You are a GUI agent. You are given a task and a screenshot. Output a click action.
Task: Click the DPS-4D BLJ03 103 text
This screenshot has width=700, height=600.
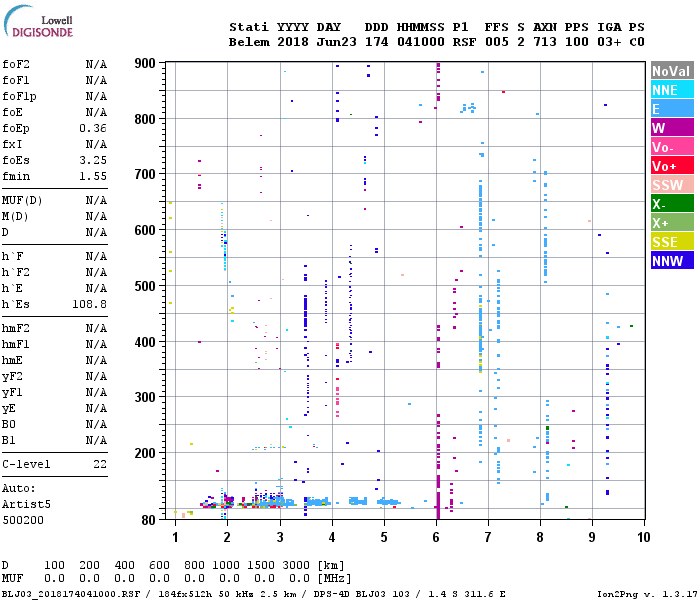361,594
